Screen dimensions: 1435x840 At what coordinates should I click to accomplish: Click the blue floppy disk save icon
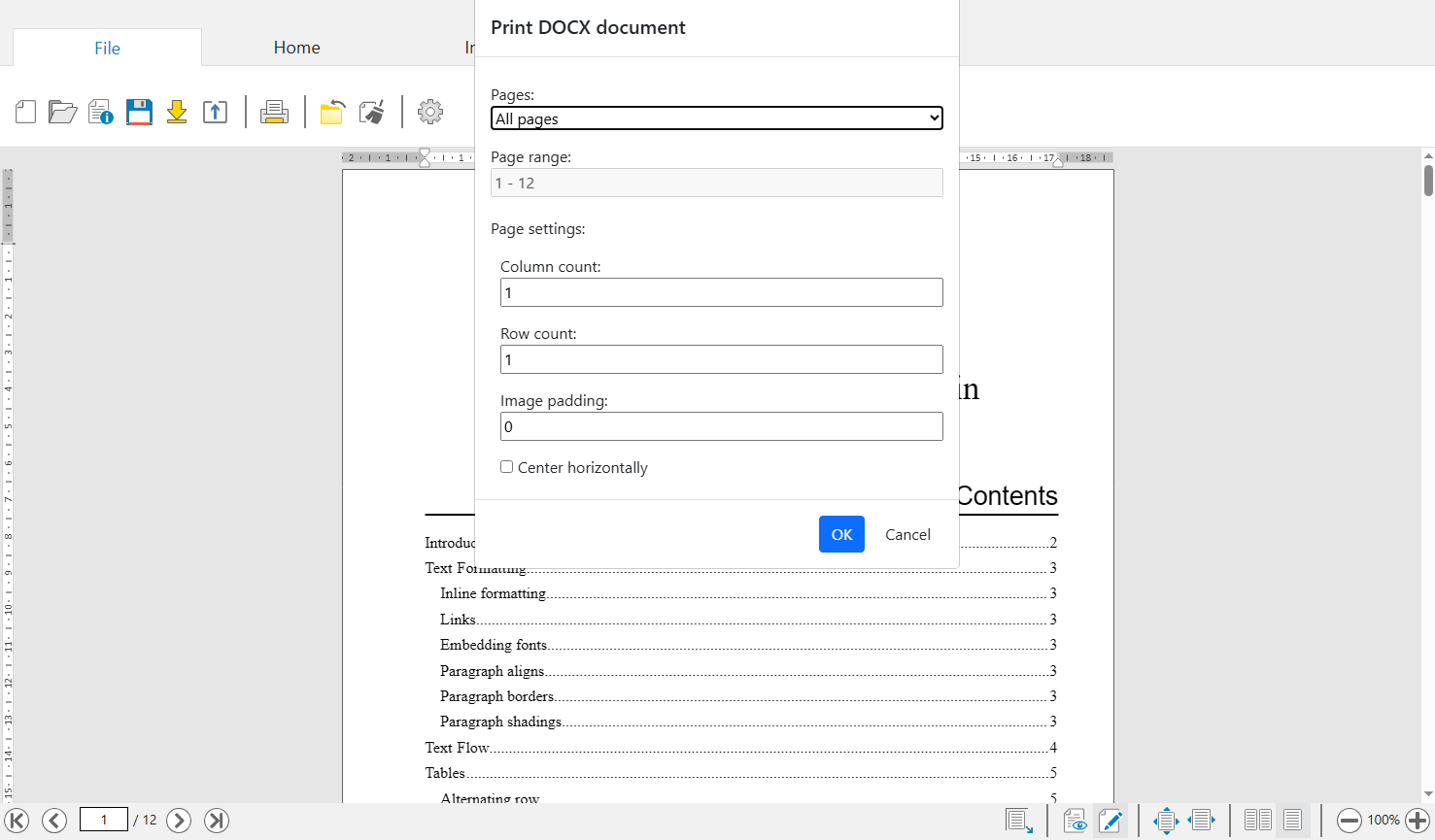(x=139, y=113)
